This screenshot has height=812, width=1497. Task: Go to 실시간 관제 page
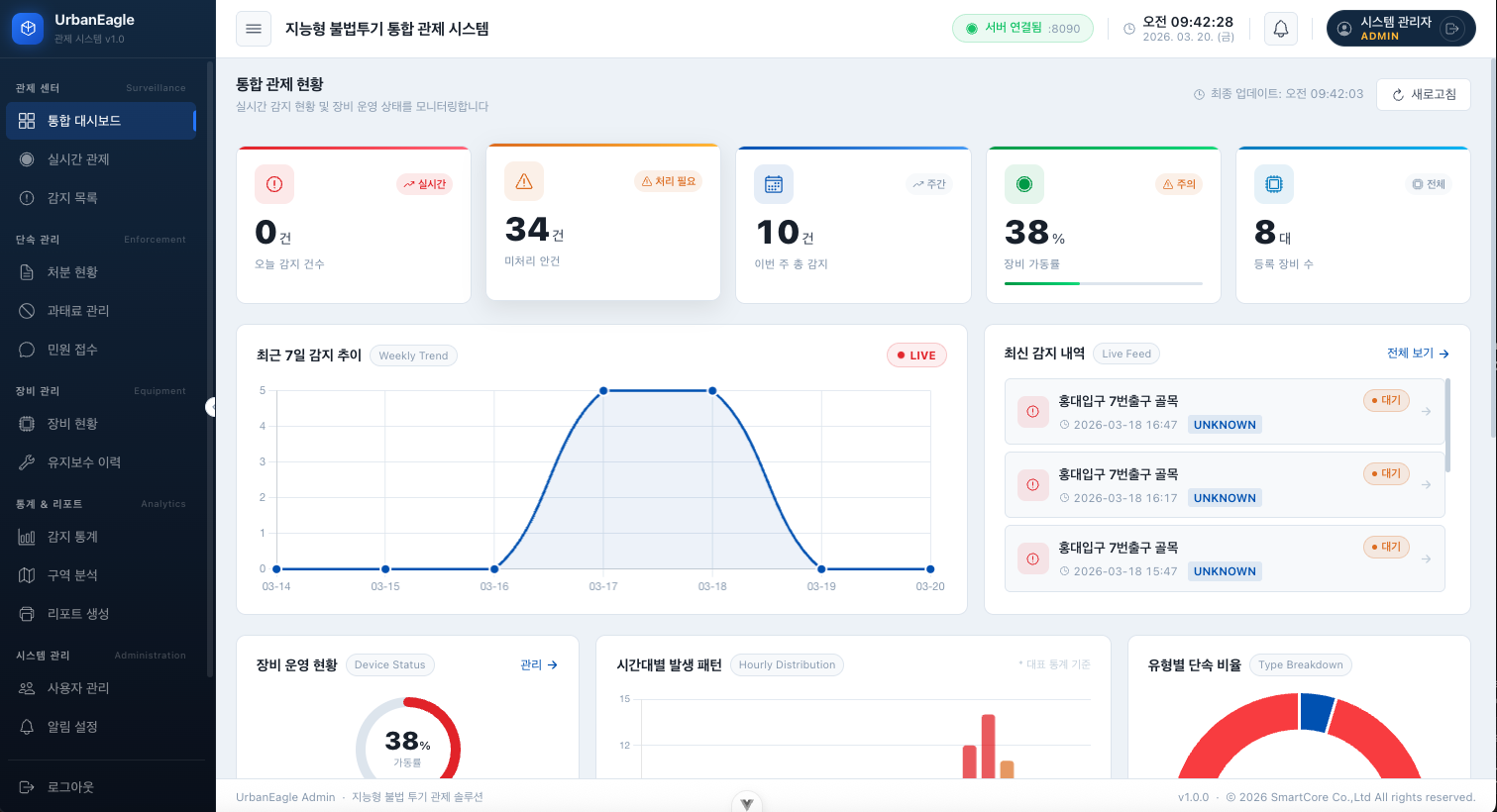pyautogui.click(x=101, y=159)
